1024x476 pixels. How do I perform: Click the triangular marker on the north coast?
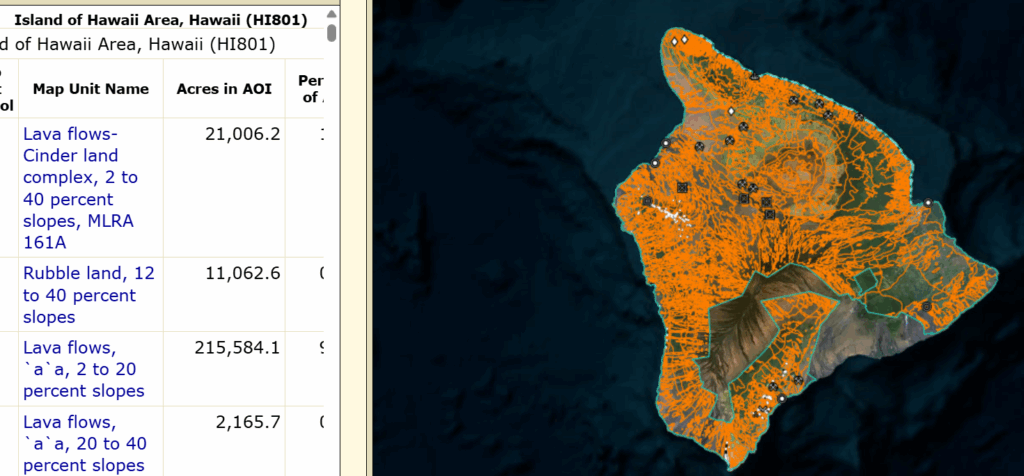pyautogui.click(x=752, y=76)
